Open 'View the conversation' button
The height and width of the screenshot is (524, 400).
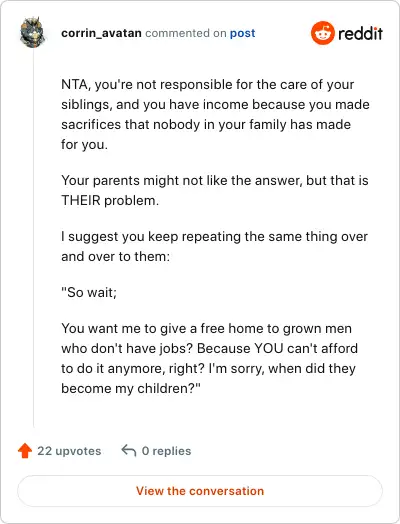[200, 491]
